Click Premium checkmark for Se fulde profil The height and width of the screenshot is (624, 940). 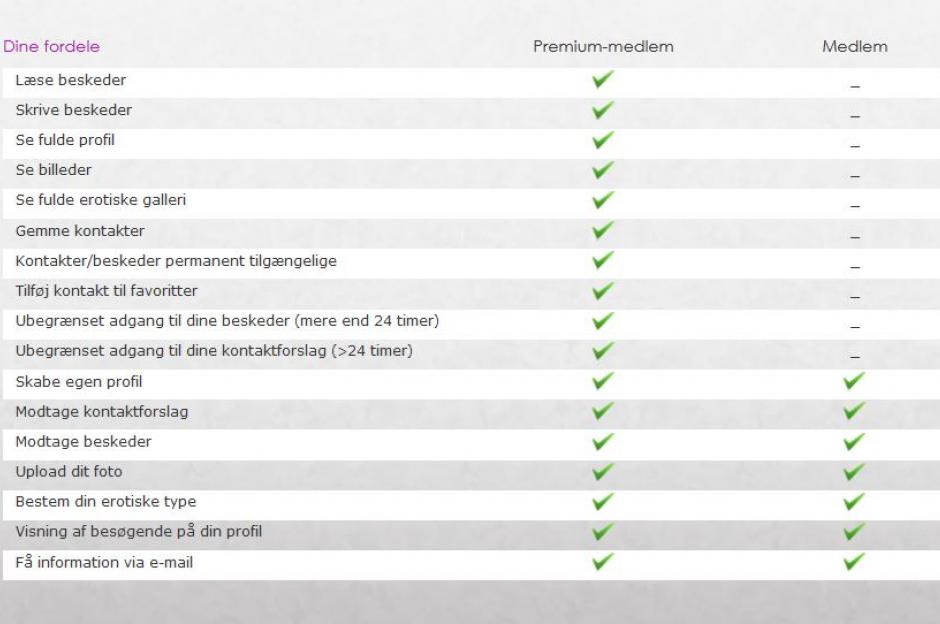602,140
